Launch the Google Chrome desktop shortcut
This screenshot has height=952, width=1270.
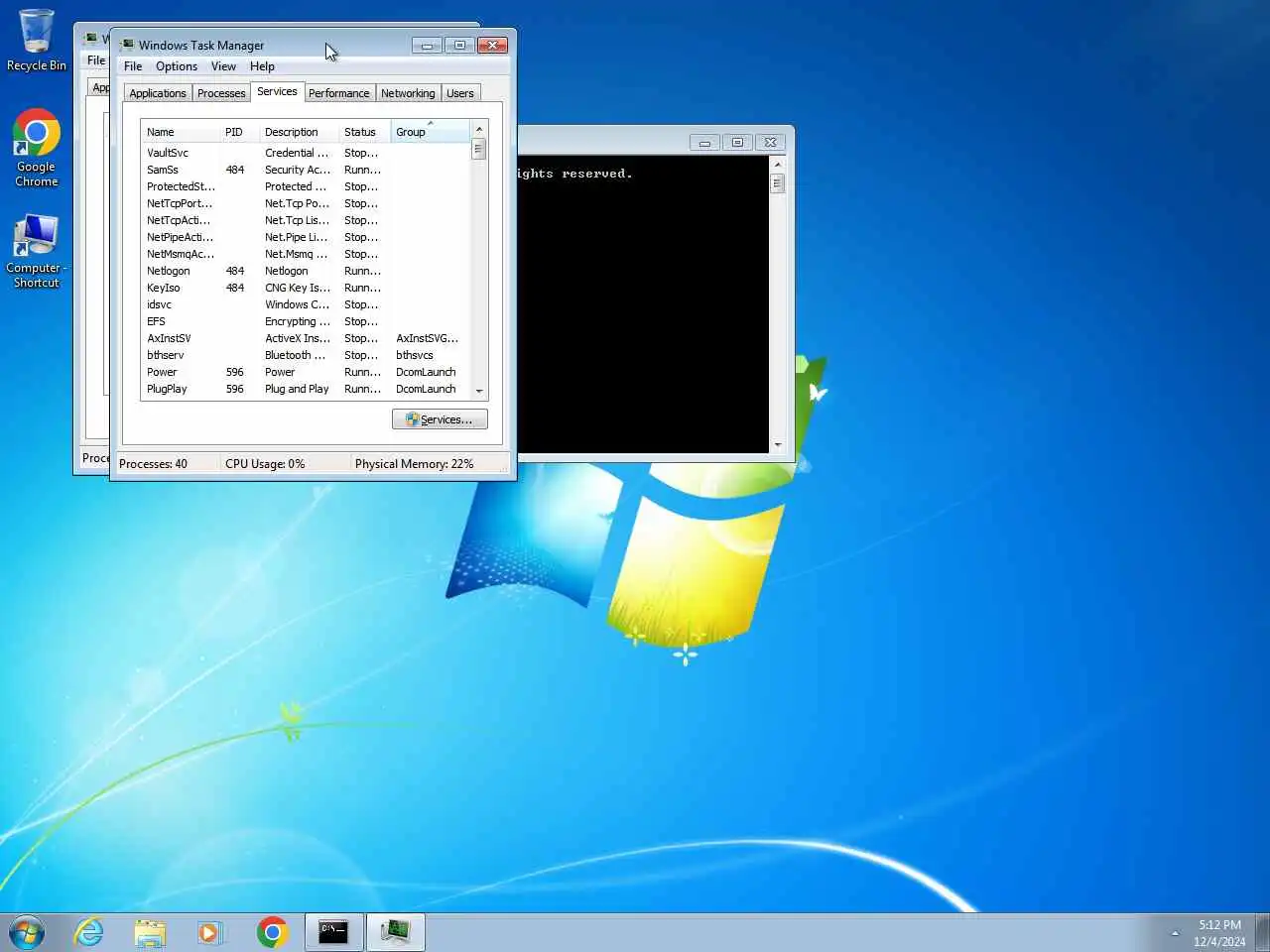point(36,147)
